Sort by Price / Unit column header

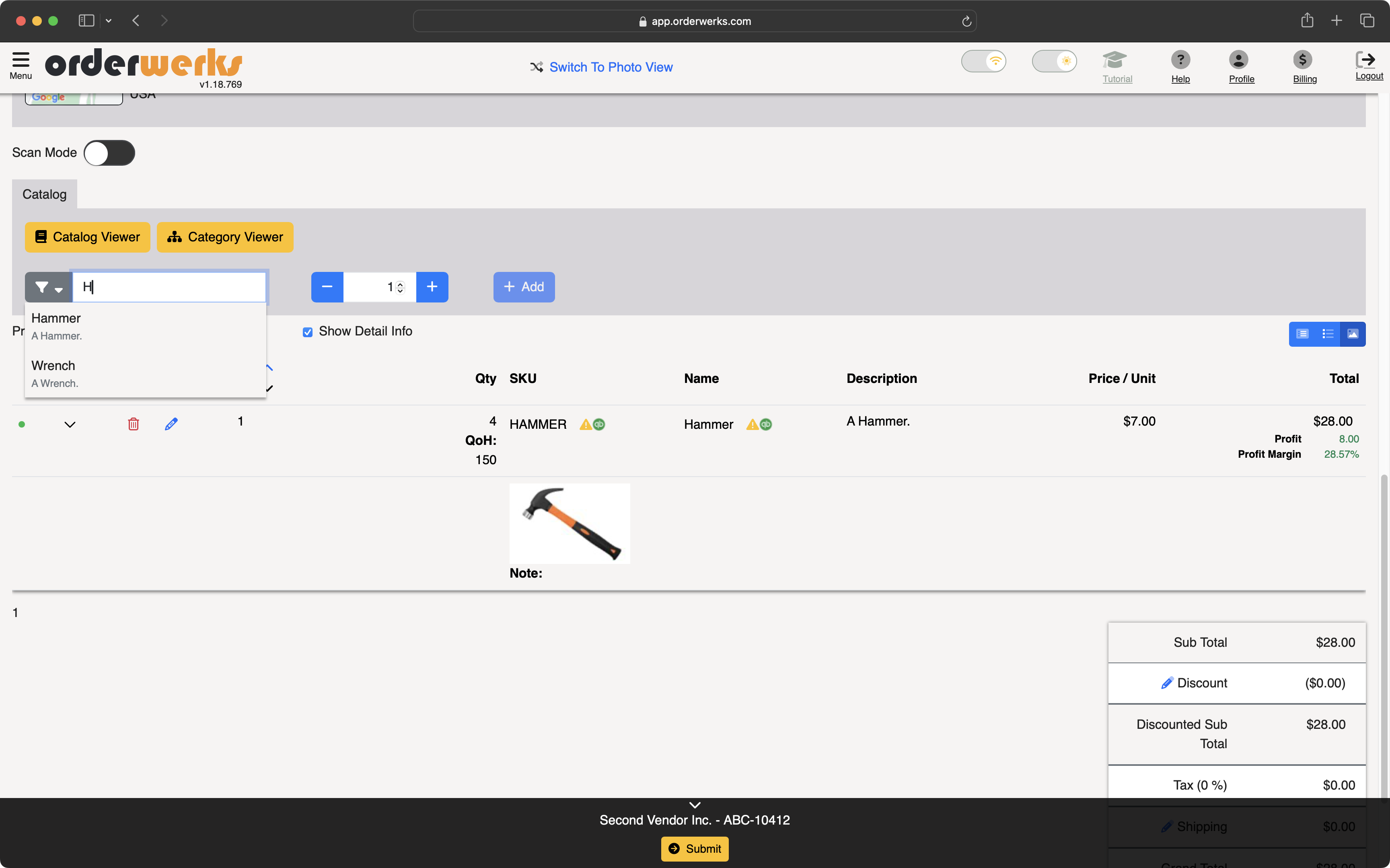pos(1122,379)
